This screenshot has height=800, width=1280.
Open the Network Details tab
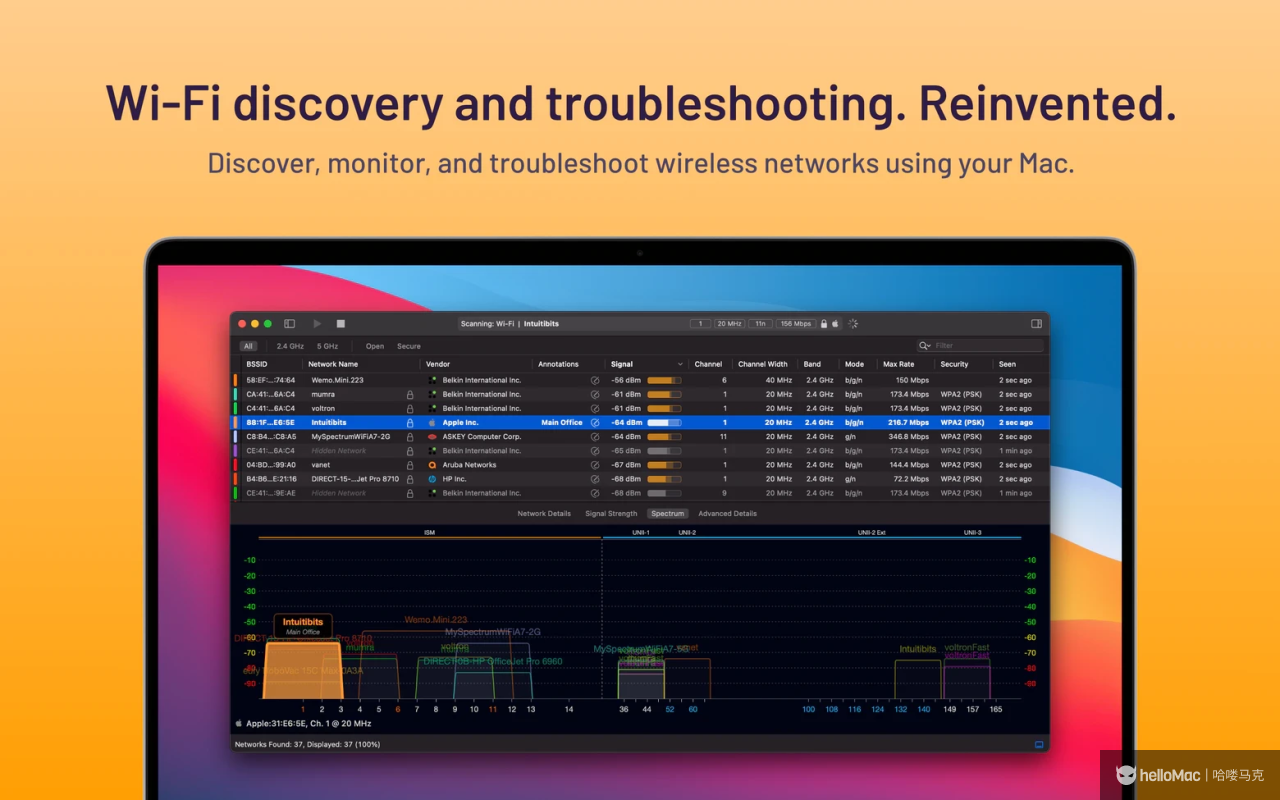[x=544, y=514]
